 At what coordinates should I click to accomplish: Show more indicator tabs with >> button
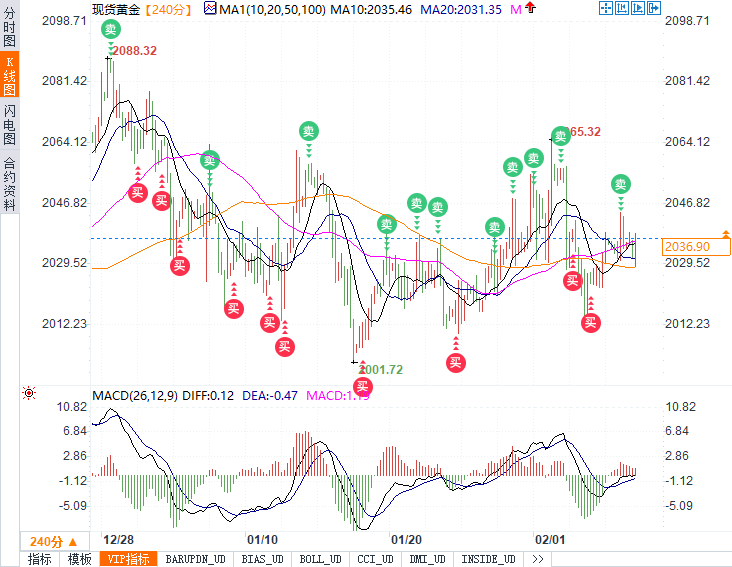(x=537, y=559)
